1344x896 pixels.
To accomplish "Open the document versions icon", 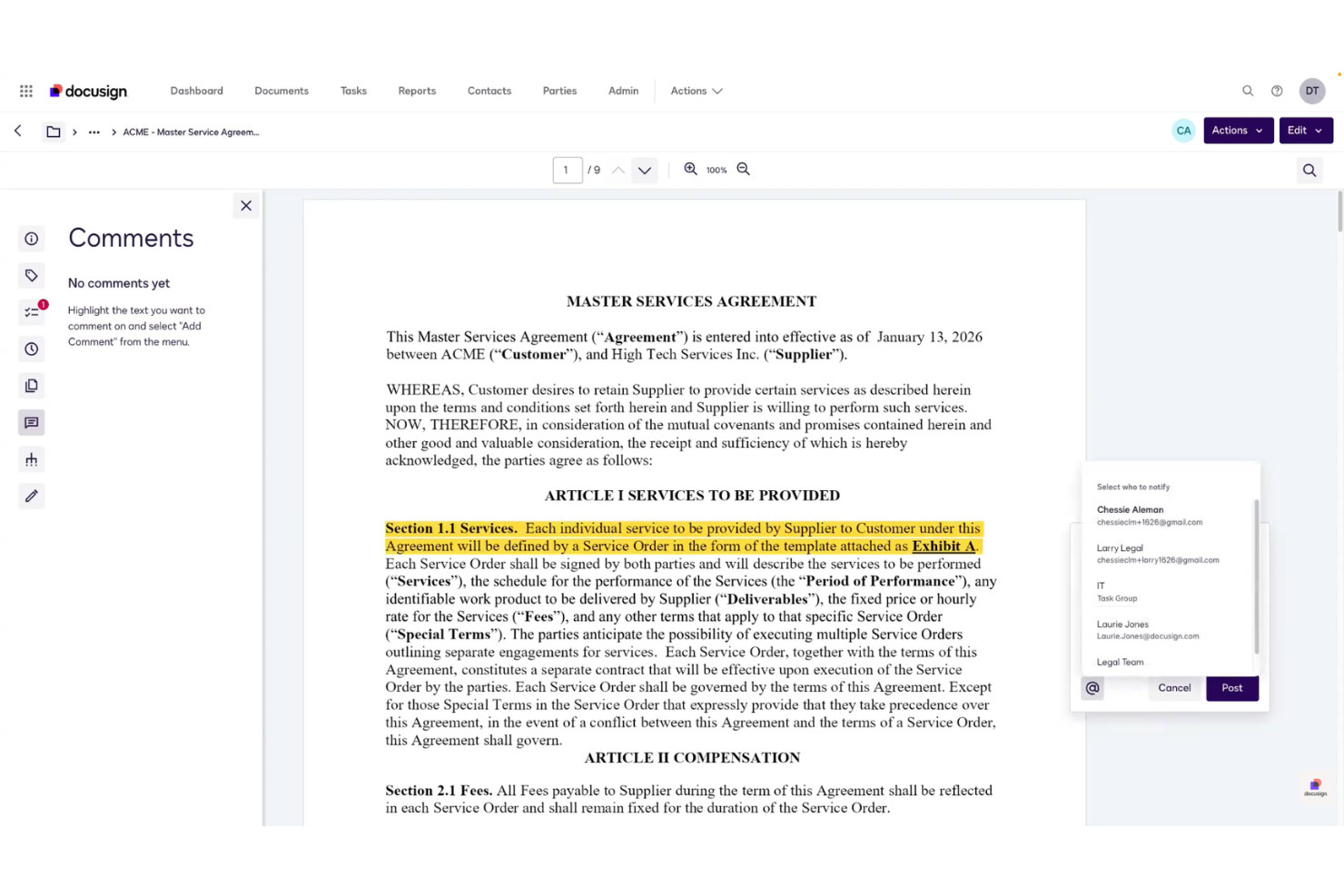I will point(32,386).
